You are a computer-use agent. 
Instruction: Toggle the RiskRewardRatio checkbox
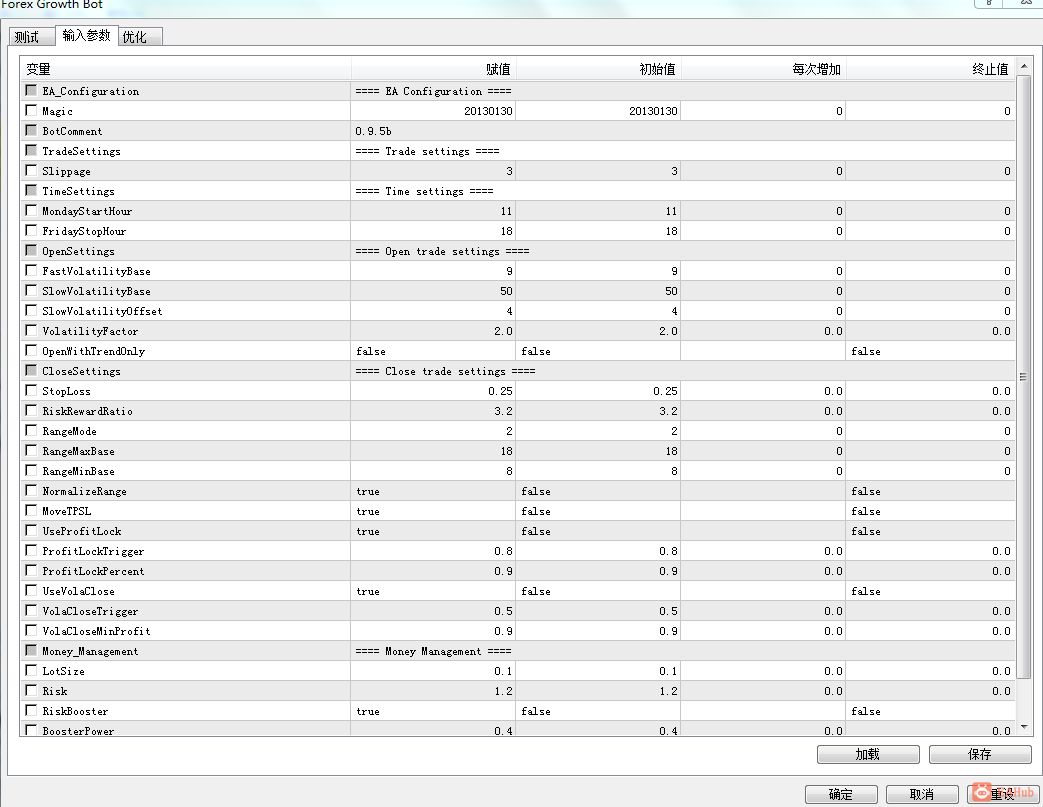pos(31,410)
